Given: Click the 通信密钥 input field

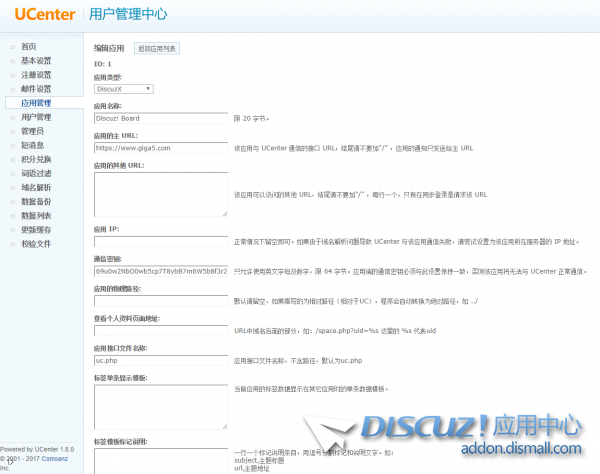Looking at the screenshot, I should [x=161, y=271].
